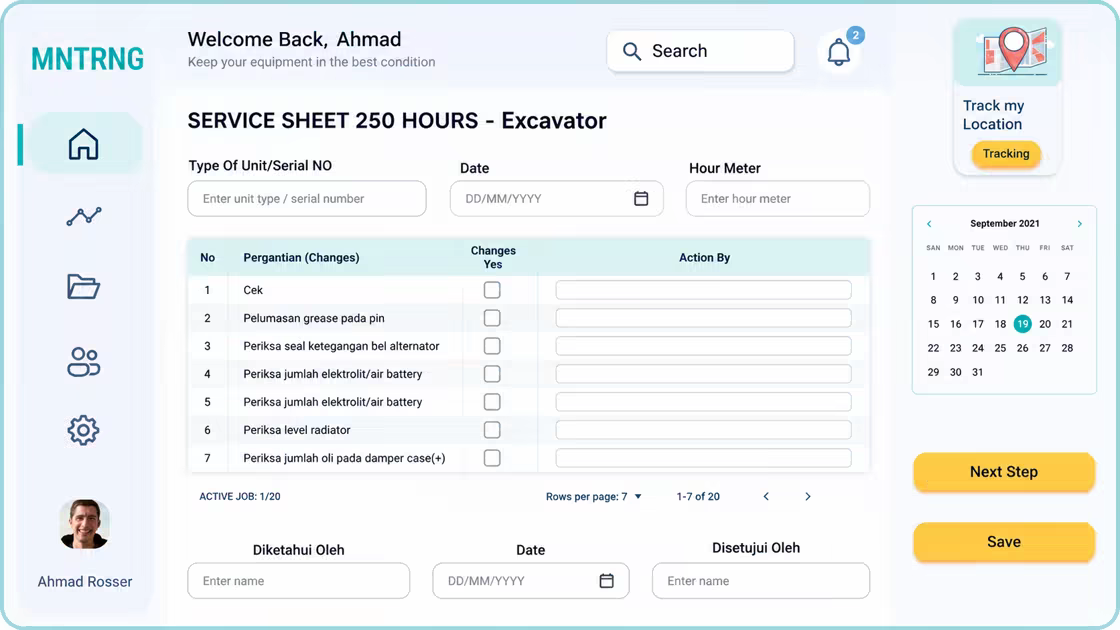Image resolution: width=1120 pixels, height=630 pixels.
Task: Click Ahmad Rosser profile photo
Action: point(84,524)
